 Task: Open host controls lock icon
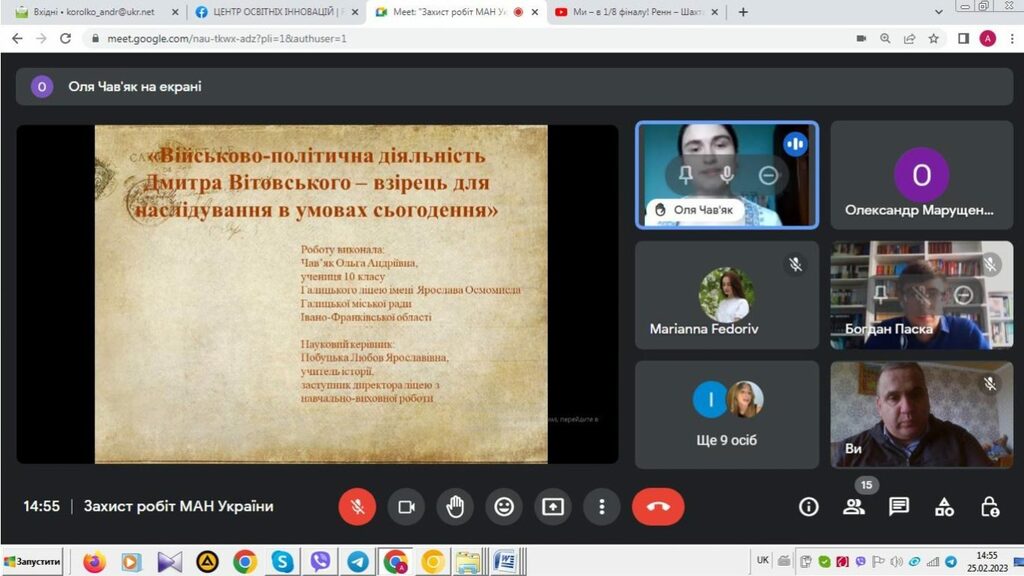click(x=989, y=507)
